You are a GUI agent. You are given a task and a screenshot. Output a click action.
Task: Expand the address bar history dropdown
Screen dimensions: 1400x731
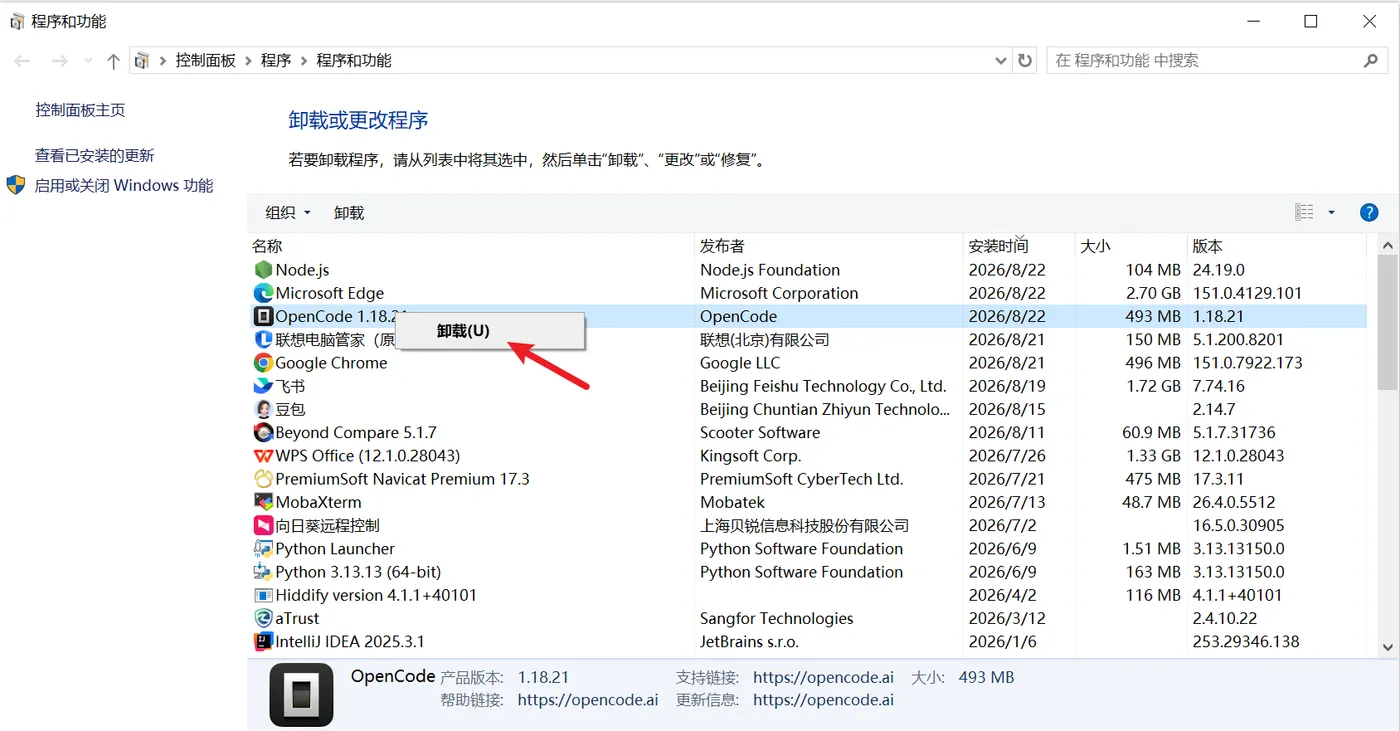click(x=1001, y=61)
